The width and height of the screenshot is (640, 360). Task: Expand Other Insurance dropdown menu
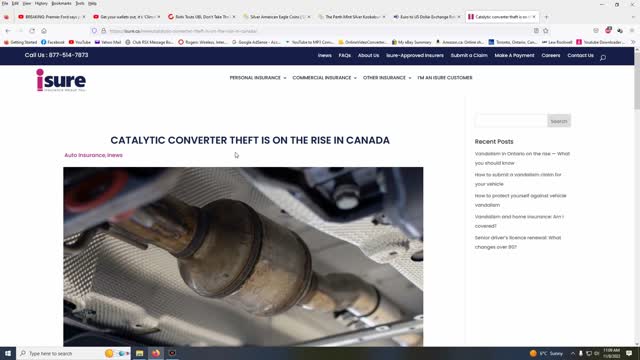[x=387, y=78]
